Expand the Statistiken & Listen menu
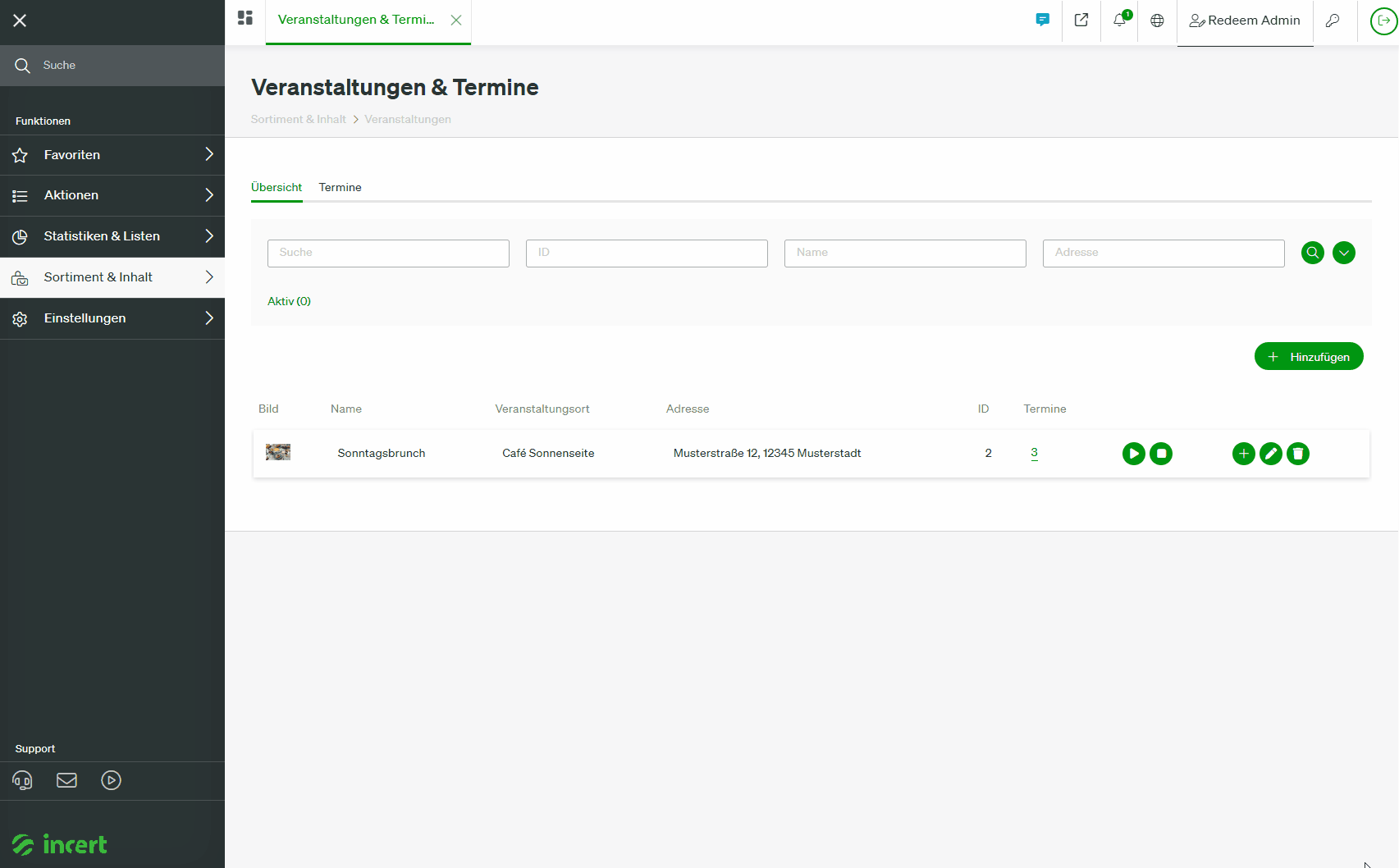Viewport: 1399px width, 868px height. coord(112,236)
